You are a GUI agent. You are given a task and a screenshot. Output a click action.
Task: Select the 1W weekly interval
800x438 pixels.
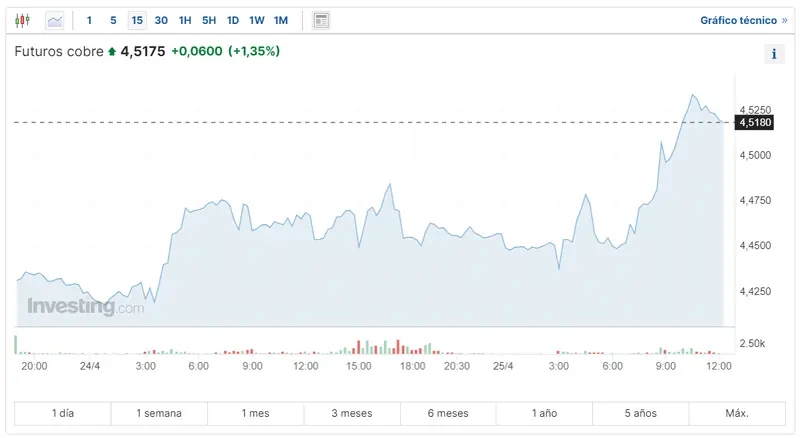point(257,20)
